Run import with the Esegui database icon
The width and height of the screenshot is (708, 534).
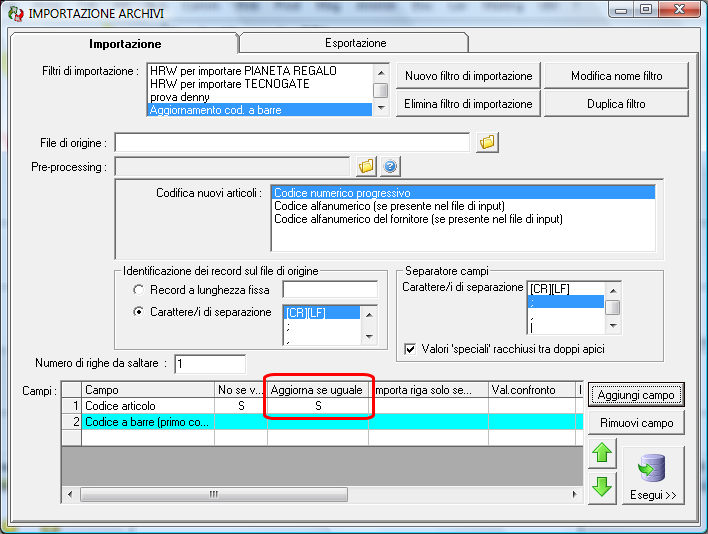click(x=653, y=476)
